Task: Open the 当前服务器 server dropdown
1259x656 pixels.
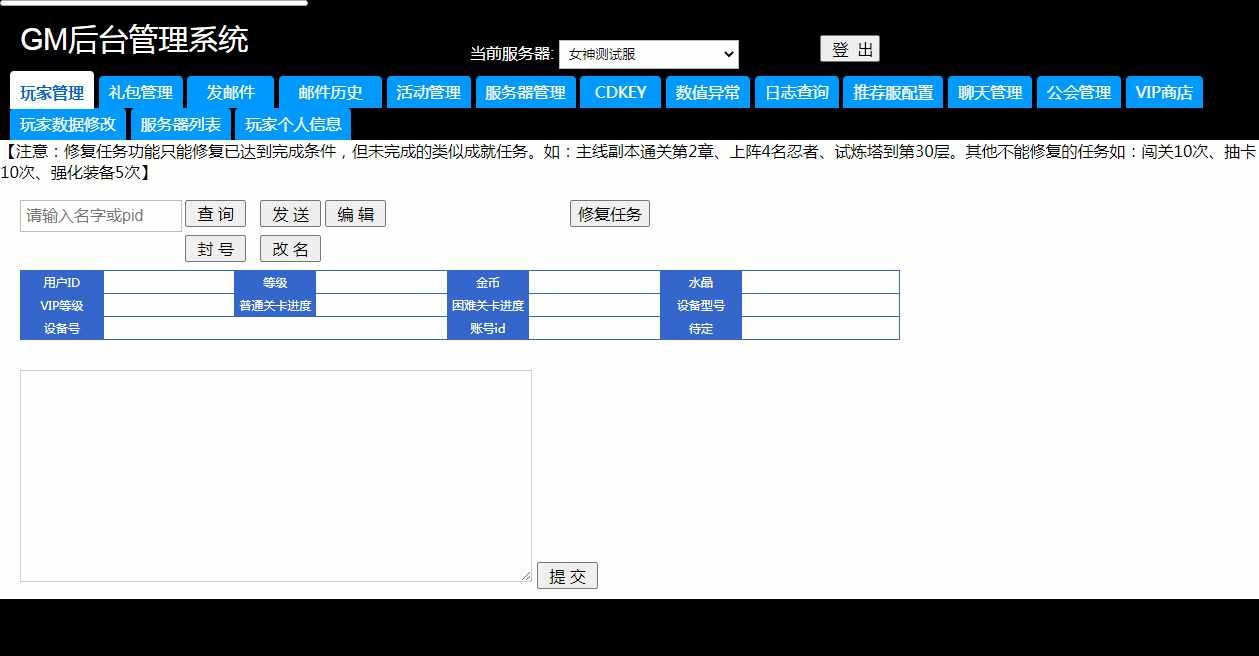Action: coord(648,54)
